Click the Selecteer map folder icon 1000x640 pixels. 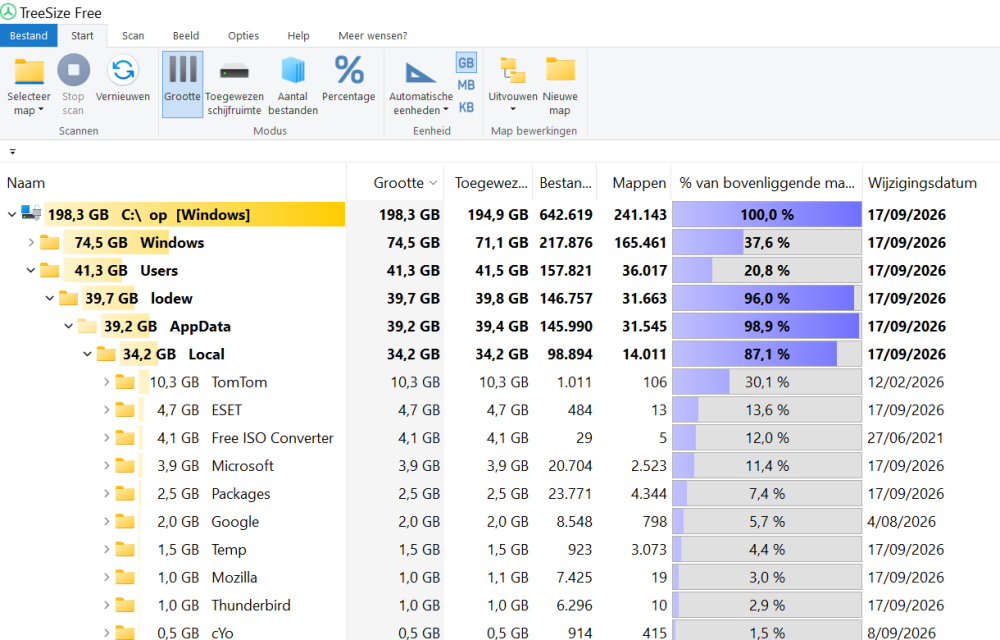coord(29,71)
